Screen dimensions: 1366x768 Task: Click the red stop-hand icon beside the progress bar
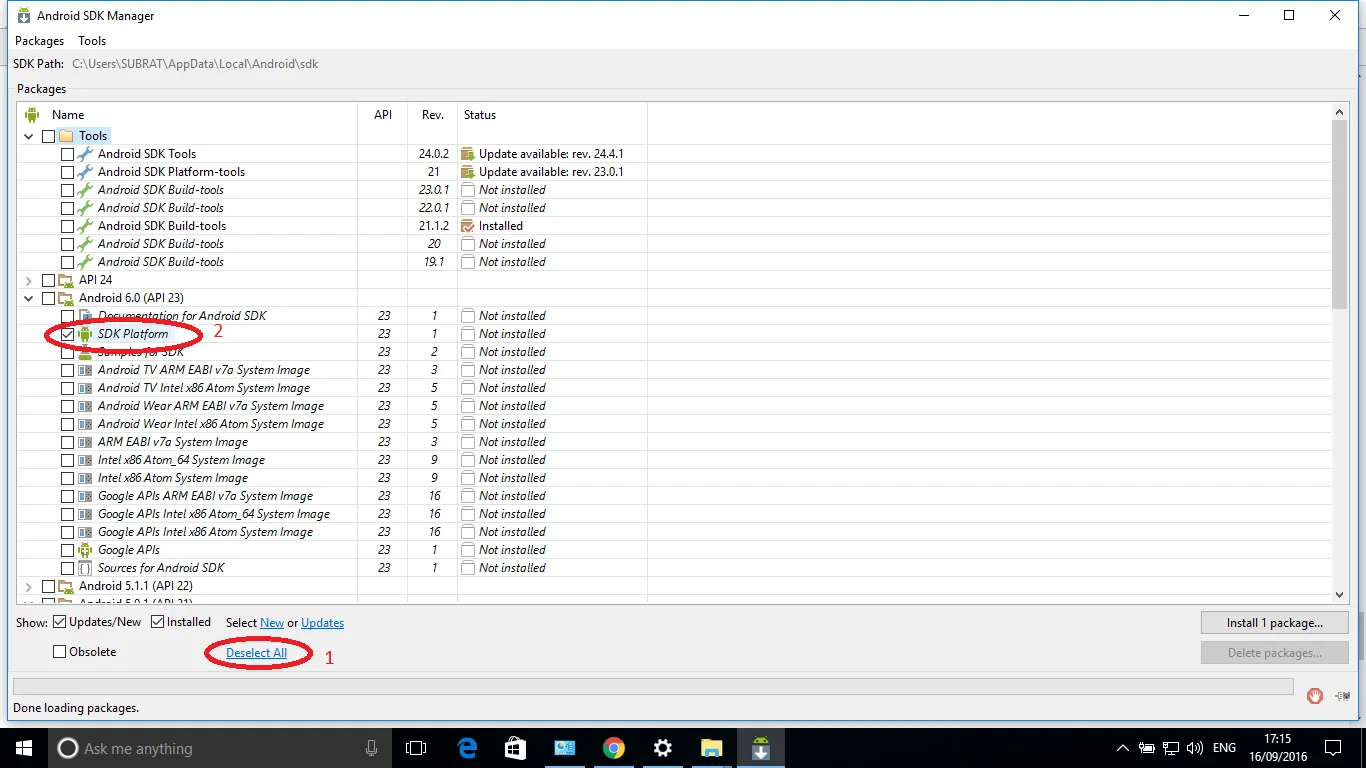[1315, 695]
